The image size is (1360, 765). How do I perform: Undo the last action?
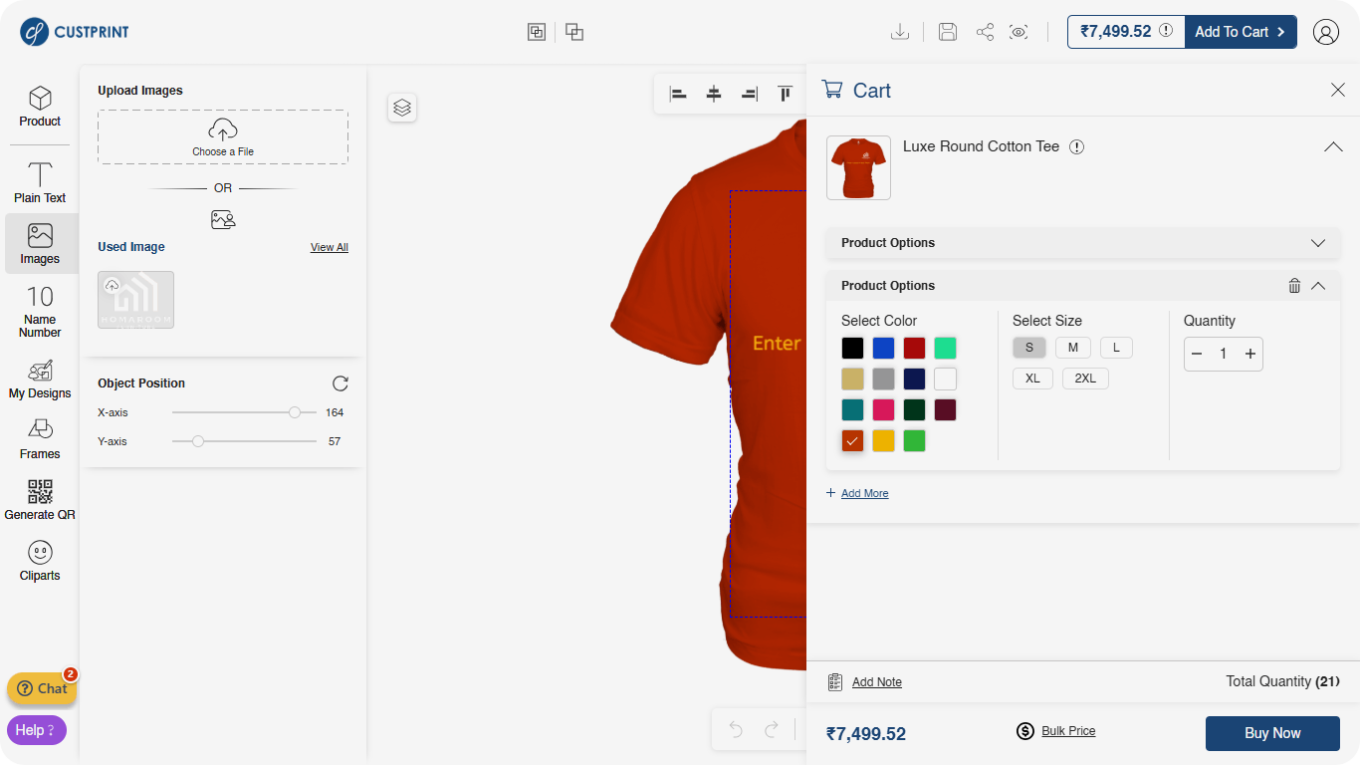(736, 730)
